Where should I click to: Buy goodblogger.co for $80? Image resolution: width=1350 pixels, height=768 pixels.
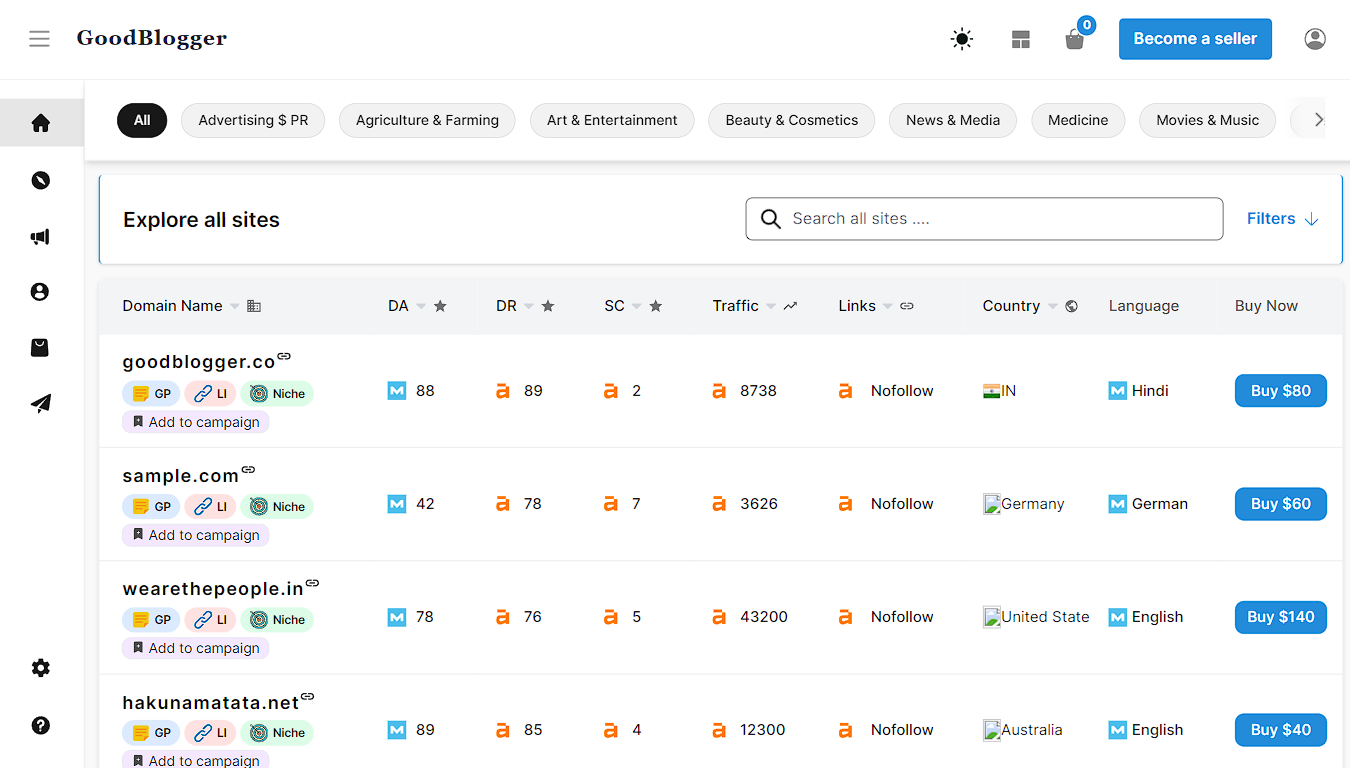(x=1280, y=391)
